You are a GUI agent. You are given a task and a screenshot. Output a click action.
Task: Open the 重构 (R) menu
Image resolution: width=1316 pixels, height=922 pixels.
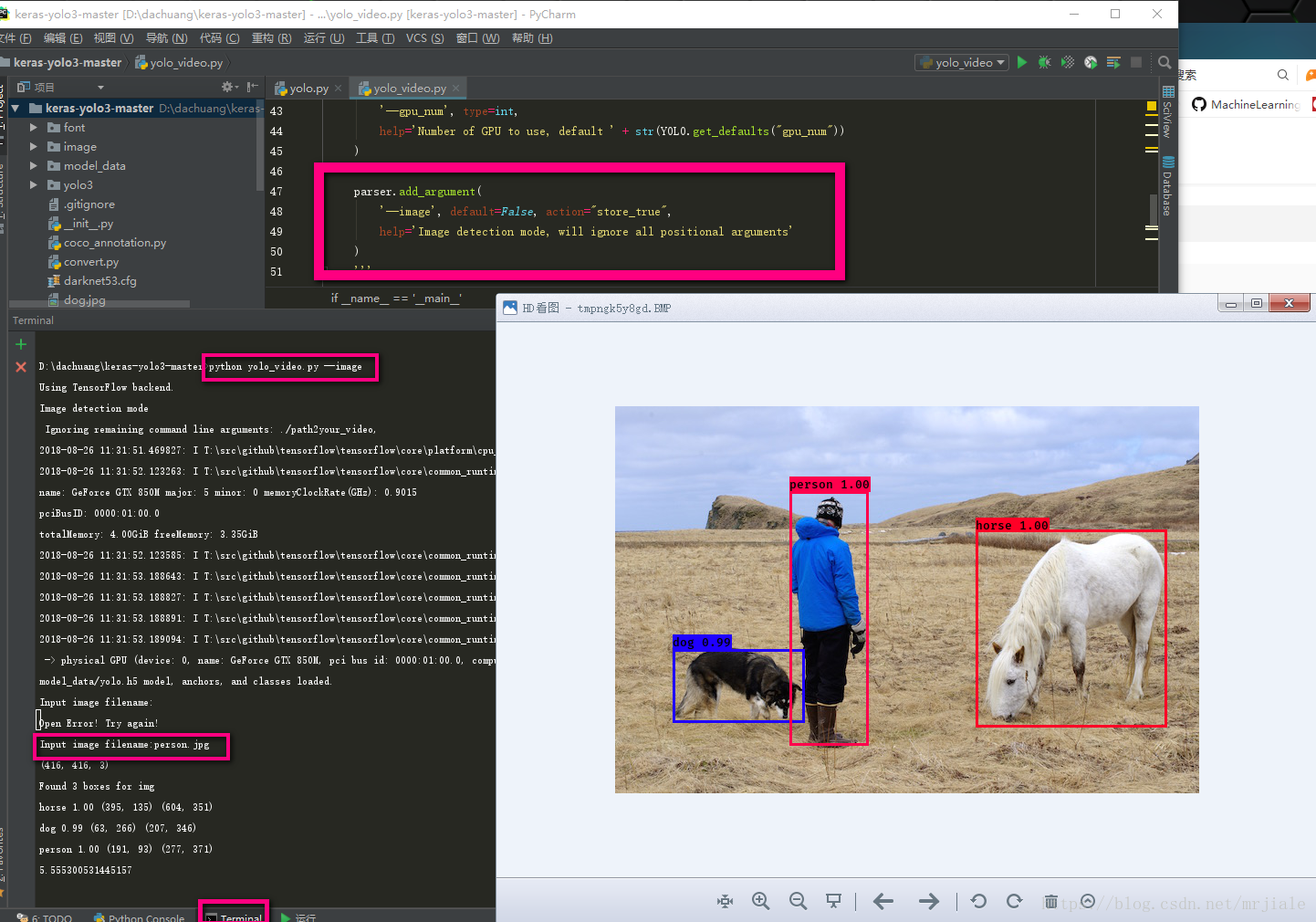point(272,38)
